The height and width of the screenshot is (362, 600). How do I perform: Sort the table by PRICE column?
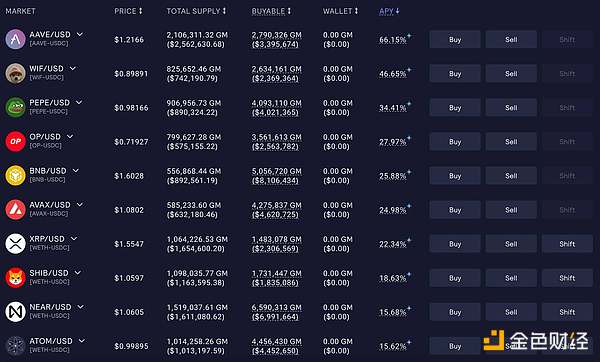coord(129,11)
